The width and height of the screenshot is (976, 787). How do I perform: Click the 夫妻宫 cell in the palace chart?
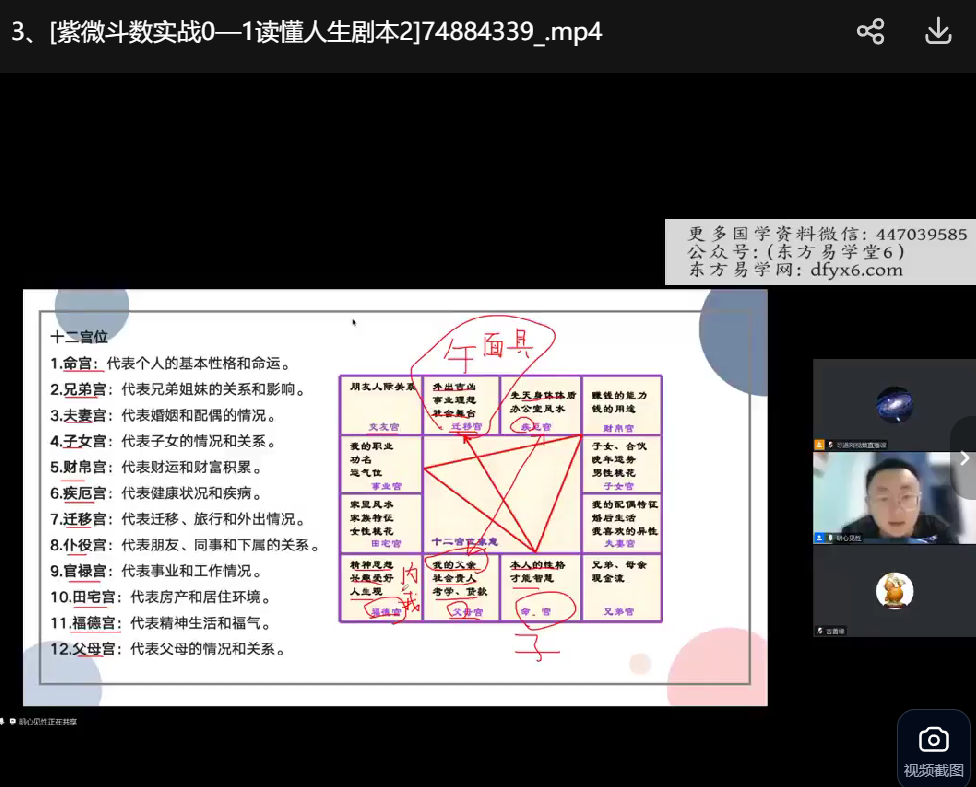tap(621, 524)
